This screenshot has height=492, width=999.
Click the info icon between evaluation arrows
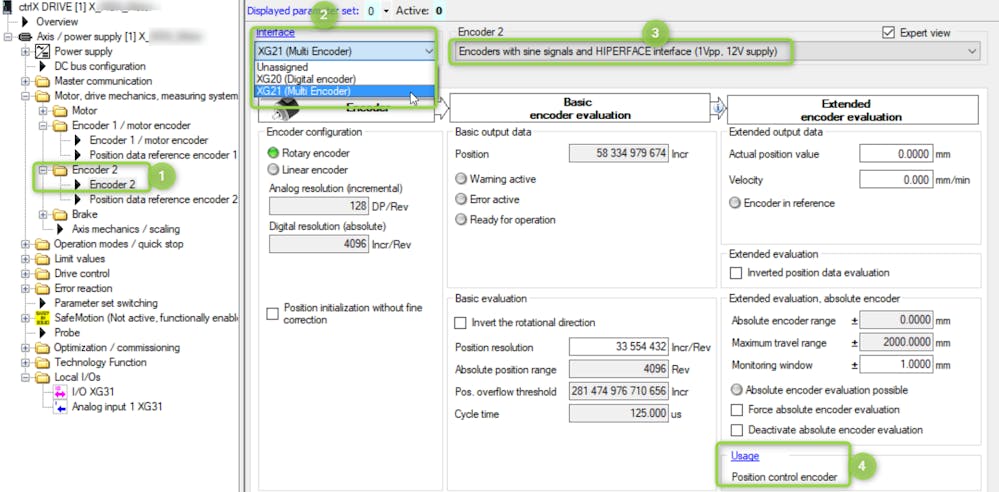pyautogui.click(x=717, y=109)
